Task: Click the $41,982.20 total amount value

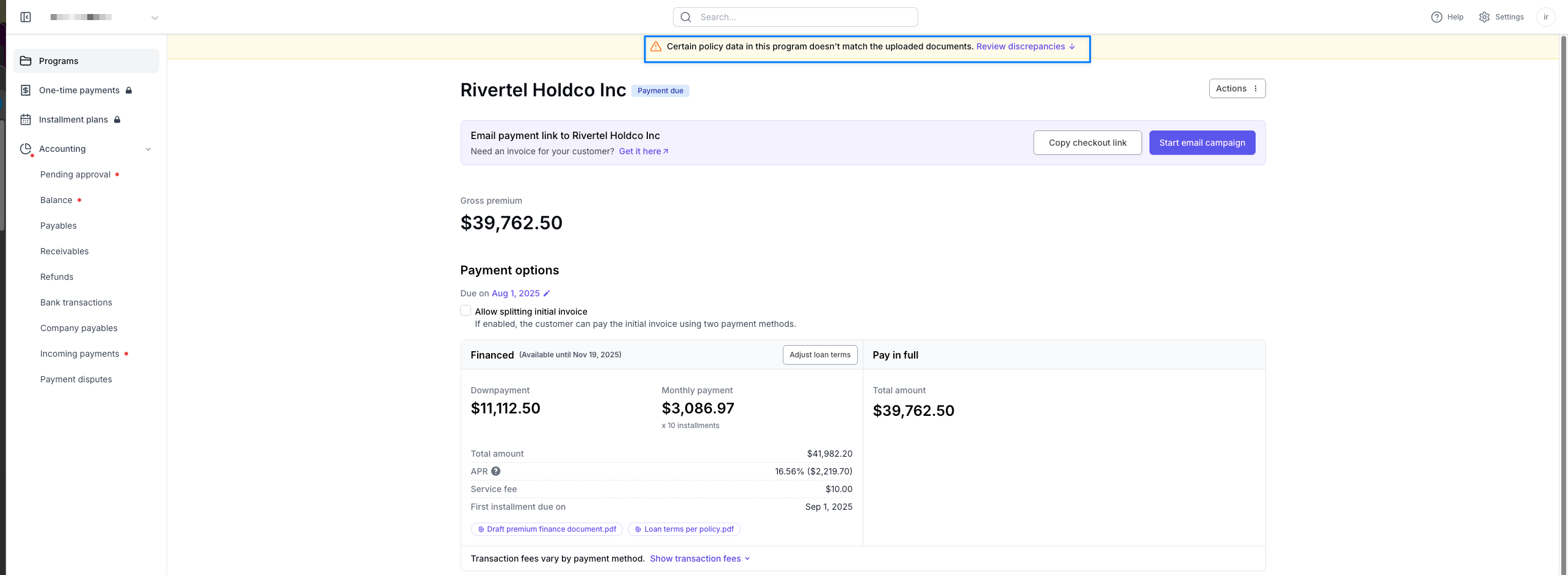Action: pyautogui.click(x=829, y=454)
